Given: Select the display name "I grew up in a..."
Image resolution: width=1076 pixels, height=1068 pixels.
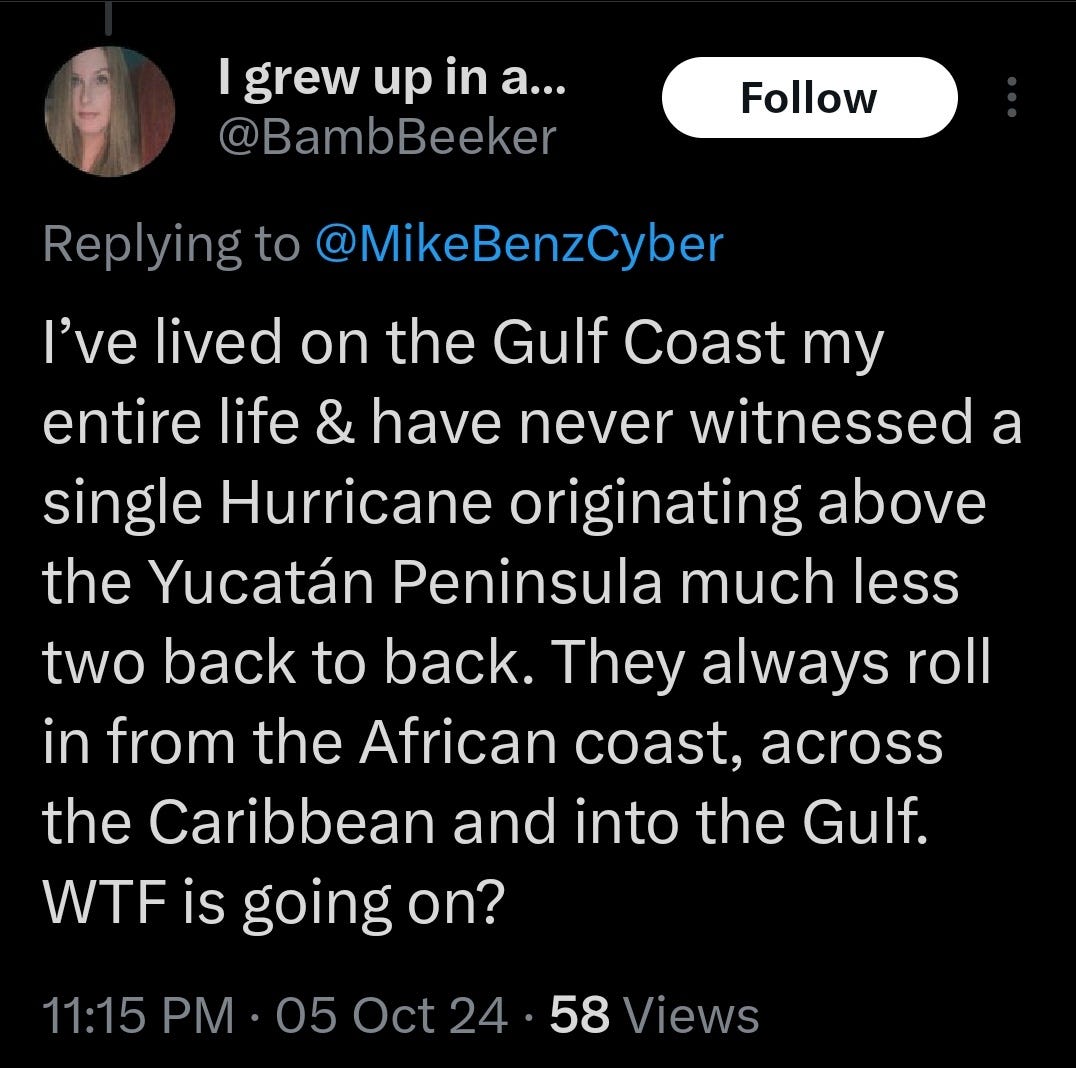Looking at the screenshot, I should [x=392, y=79].
